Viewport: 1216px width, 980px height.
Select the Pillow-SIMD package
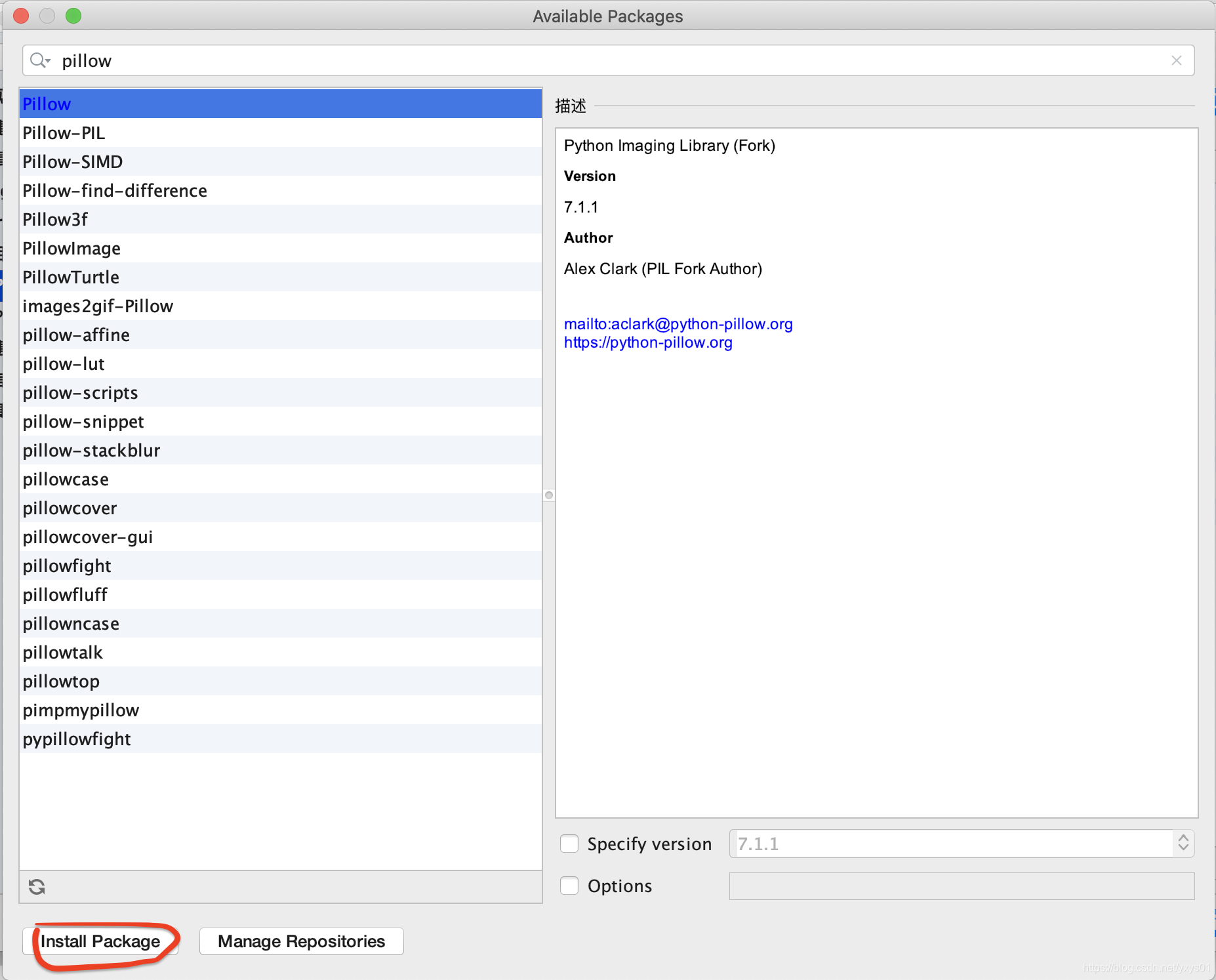coord(281,161)
